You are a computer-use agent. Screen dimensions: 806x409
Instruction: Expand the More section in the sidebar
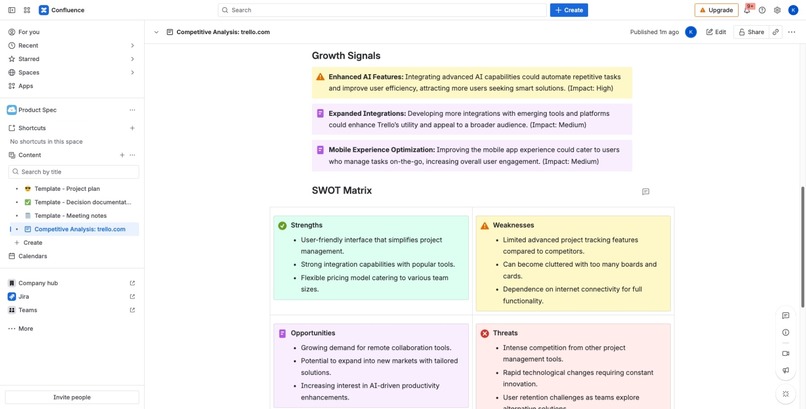click(x=21, y=328)
